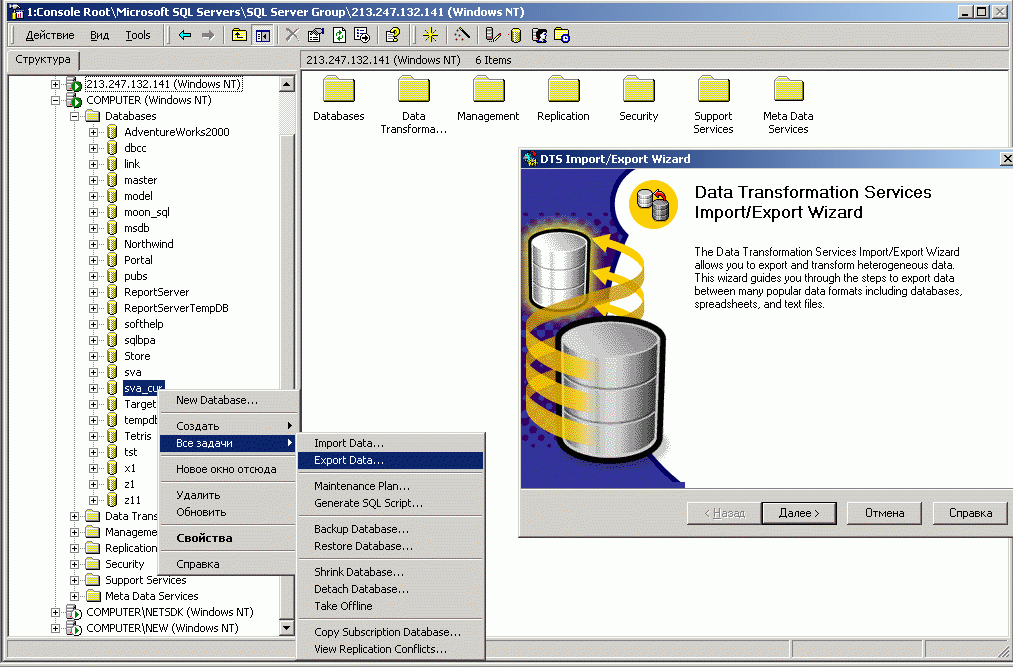This screenshot has width=1013, height=667.
Task: Choose Import Data... in the submenu
Action: coord(390,443)
